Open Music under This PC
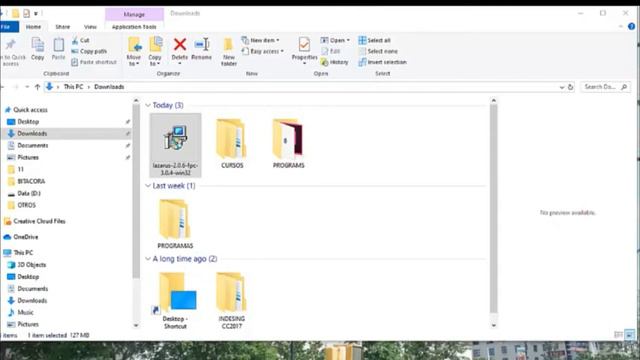This screenshot has height=360, width=640. click(x=25, y=312)
